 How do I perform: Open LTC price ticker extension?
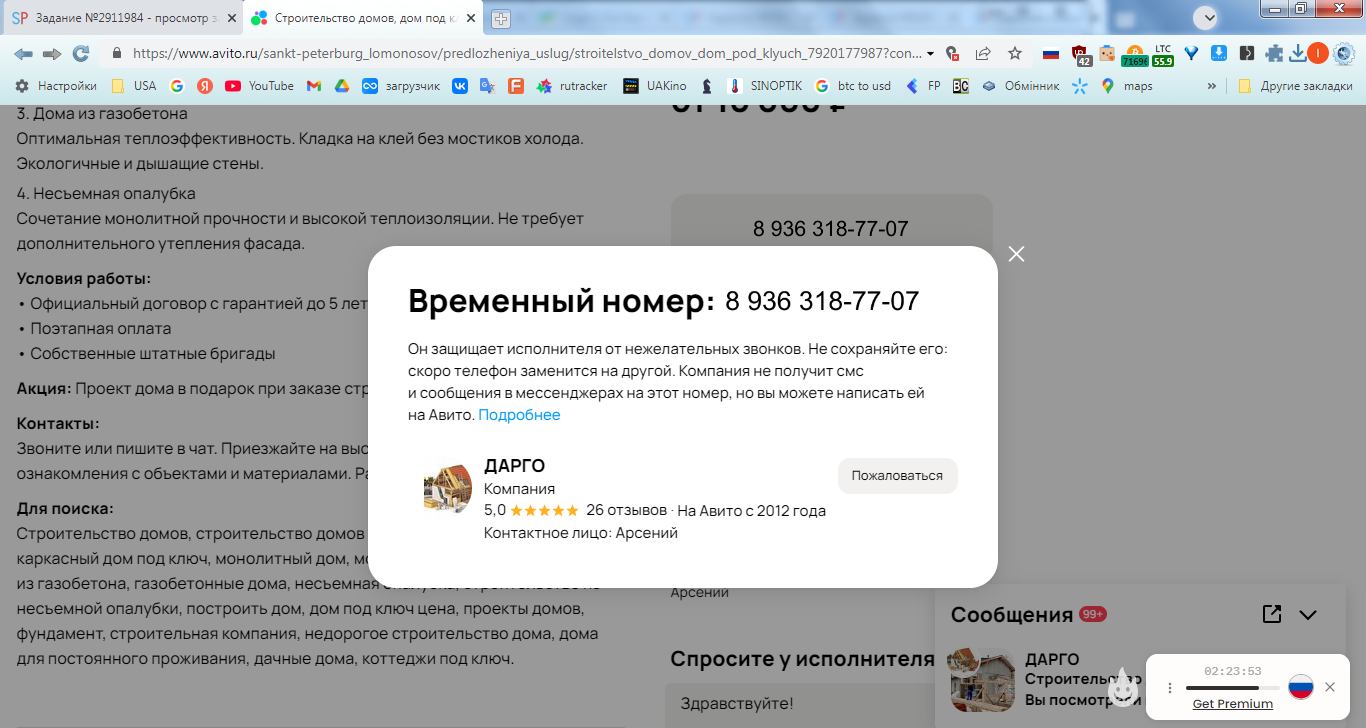(x=1163, y=55)
